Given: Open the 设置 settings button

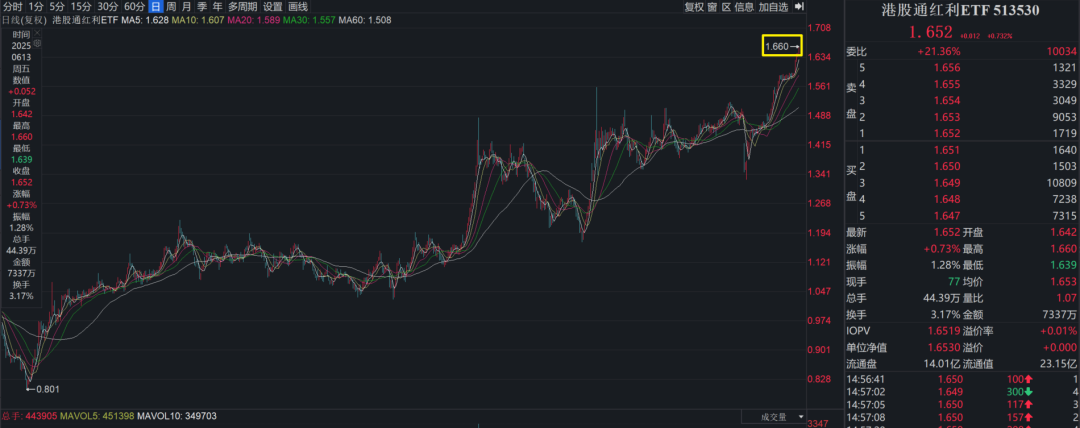Looking at the screenshot, I should [273, 7].
